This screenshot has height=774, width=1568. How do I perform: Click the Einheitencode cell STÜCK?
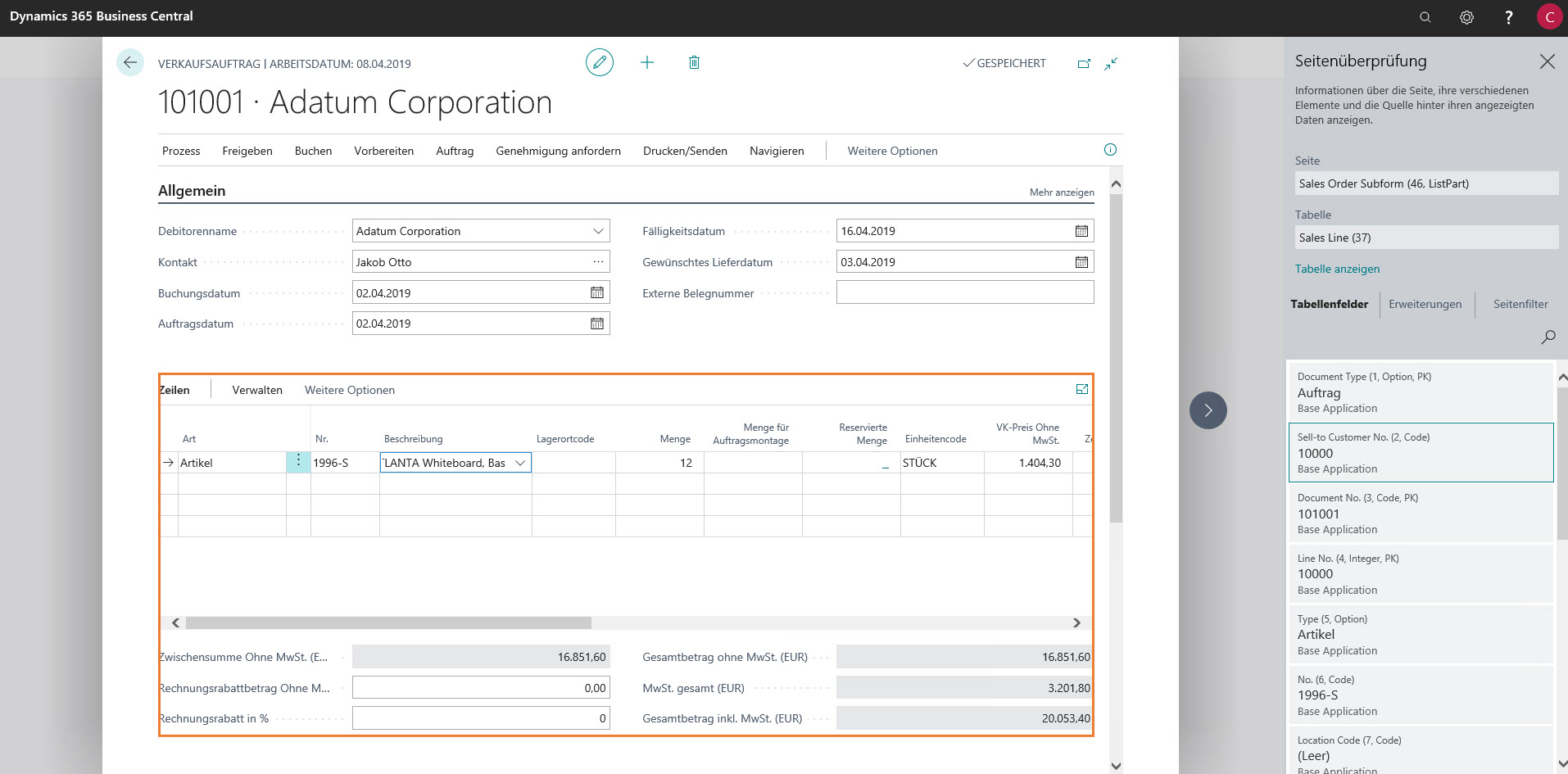(x=942, y=463)
